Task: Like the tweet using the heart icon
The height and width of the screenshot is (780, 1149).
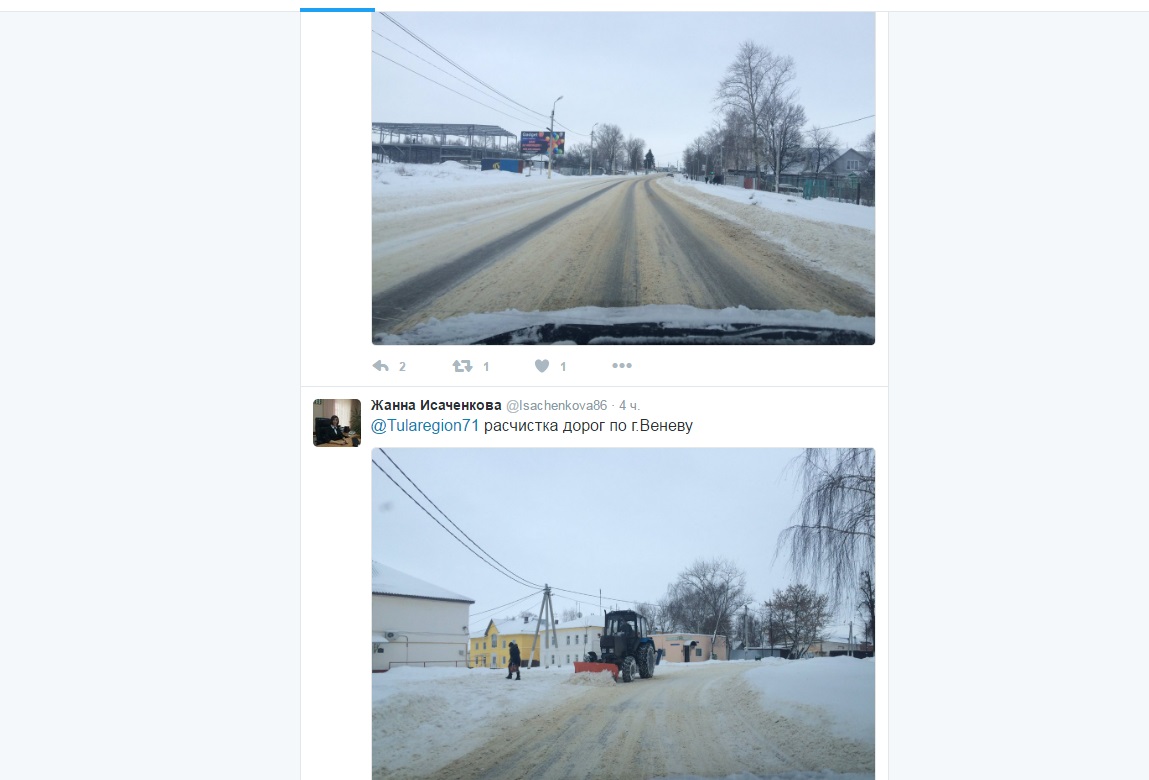Action: [542, 366]
